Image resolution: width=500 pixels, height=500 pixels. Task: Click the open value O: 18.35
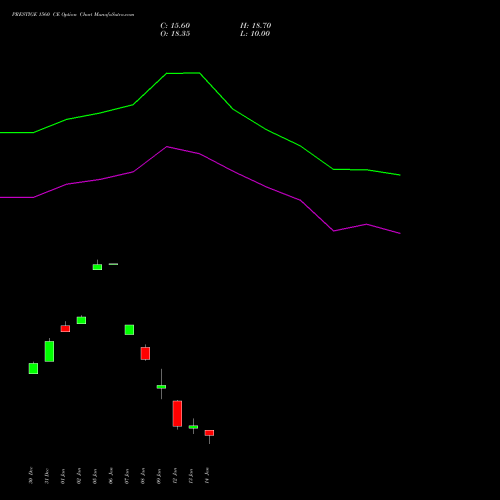tap(175, 34)
